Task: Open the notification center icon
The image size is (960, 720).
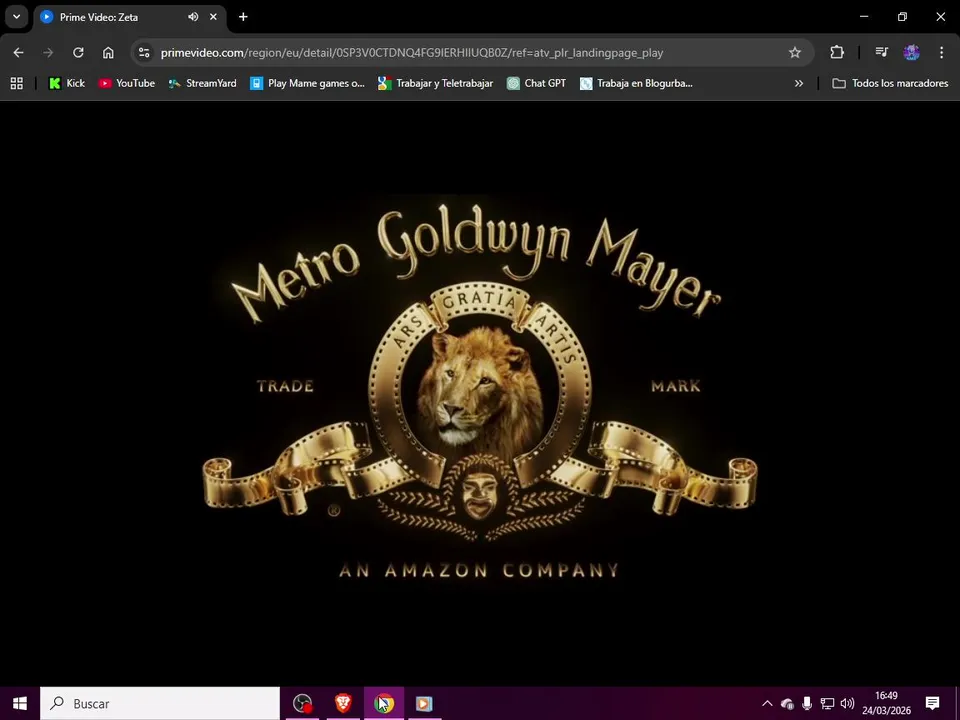Action: pos(932,703)
